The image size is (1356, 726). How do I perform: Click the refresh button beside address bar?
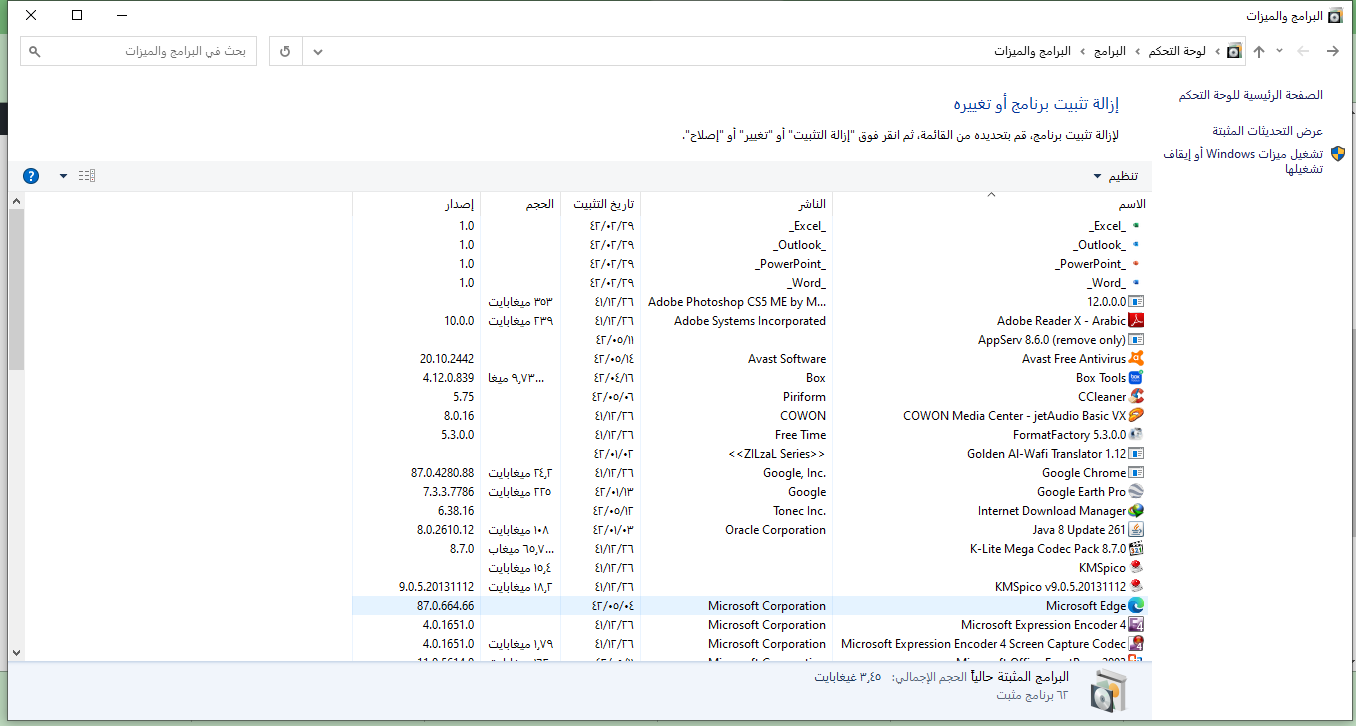(286, 51)
